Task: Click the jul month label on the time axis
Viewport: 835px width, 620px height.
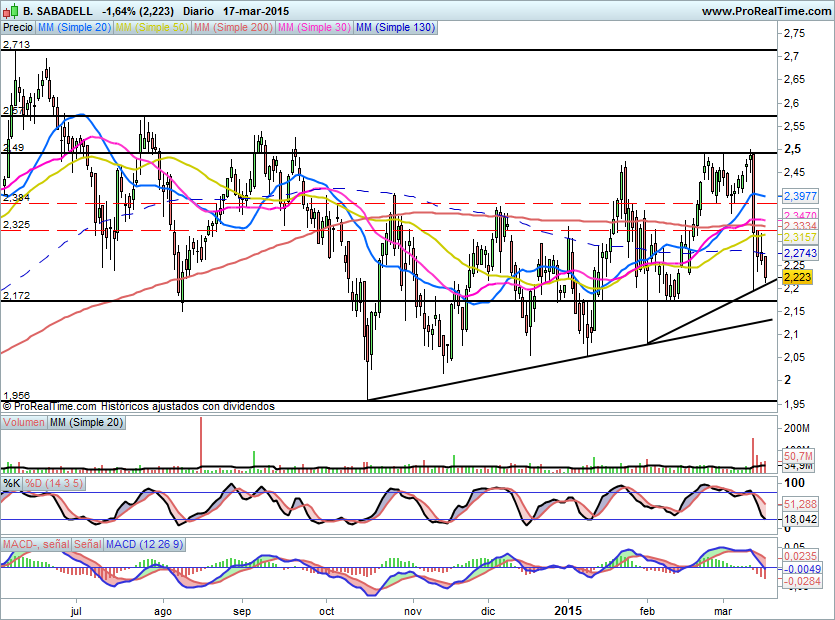Action: point(76,610)
